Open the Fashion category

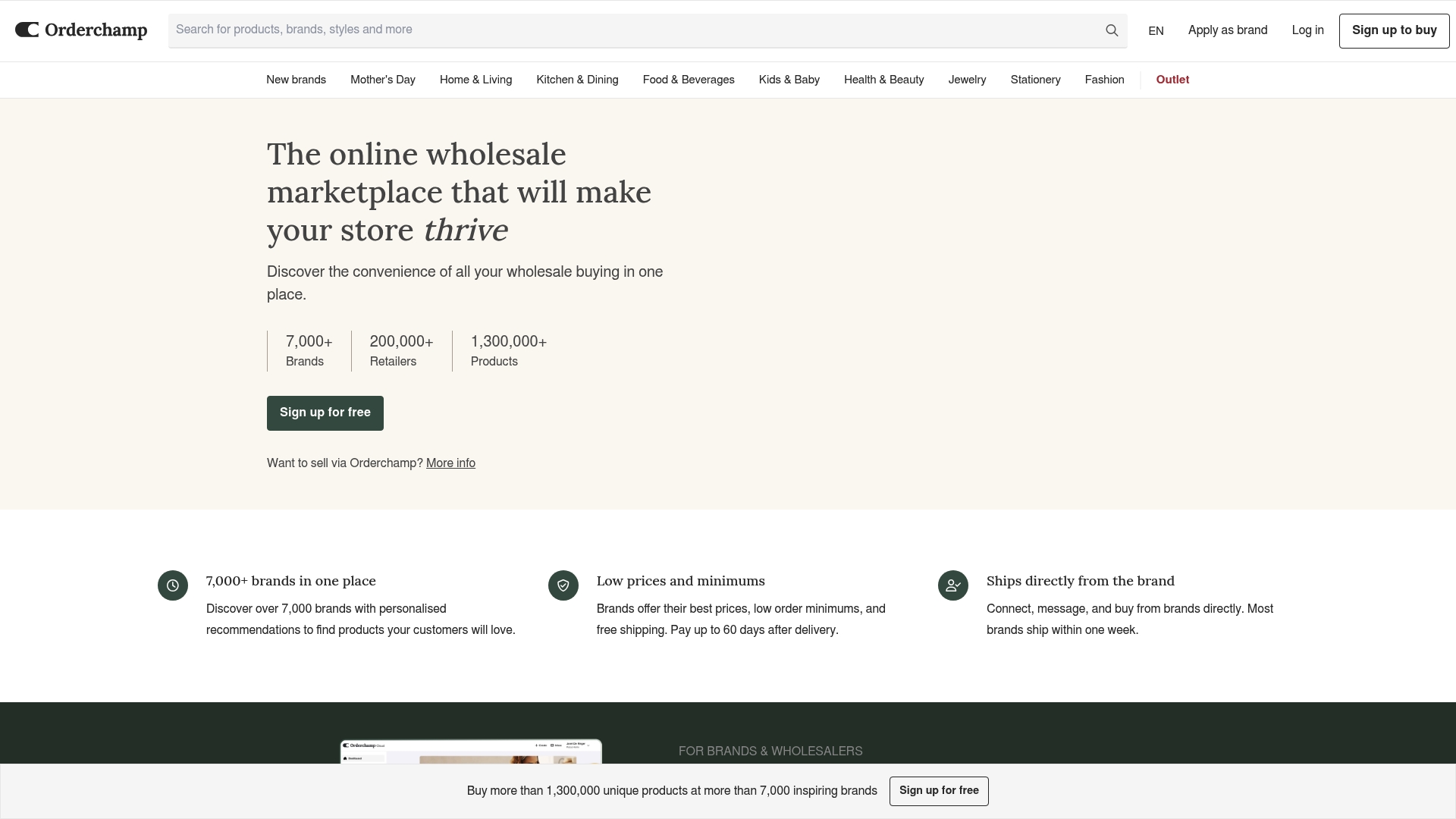pos(1104,80)
